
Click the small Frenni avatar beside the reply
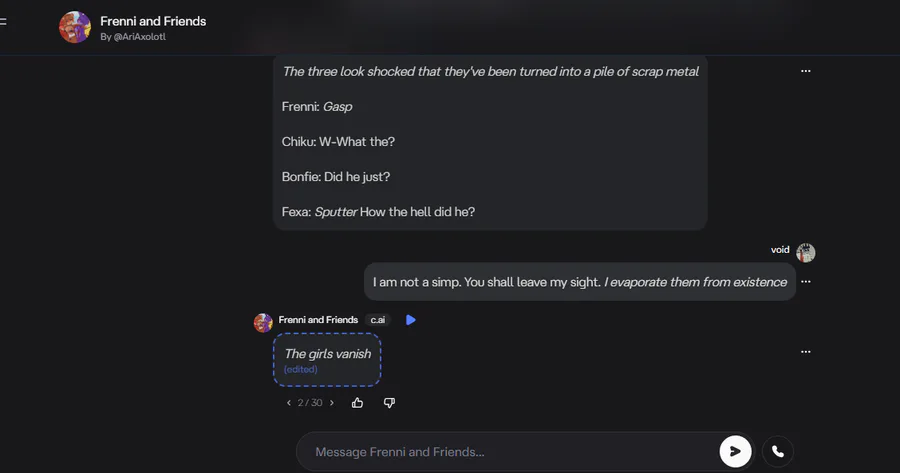(263, 322)
